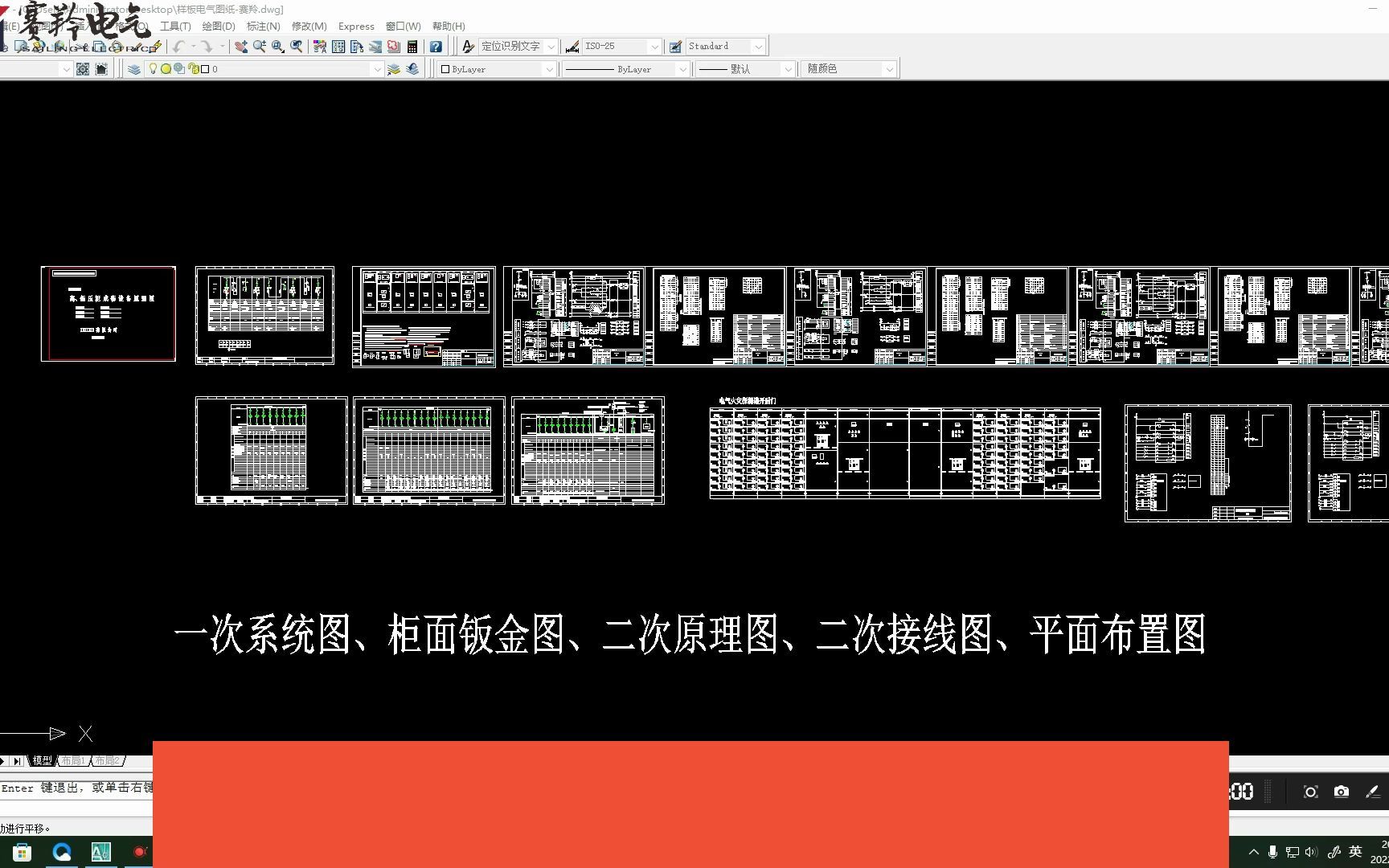
Task: Open the 修改(M) menu
Action: 309,27
